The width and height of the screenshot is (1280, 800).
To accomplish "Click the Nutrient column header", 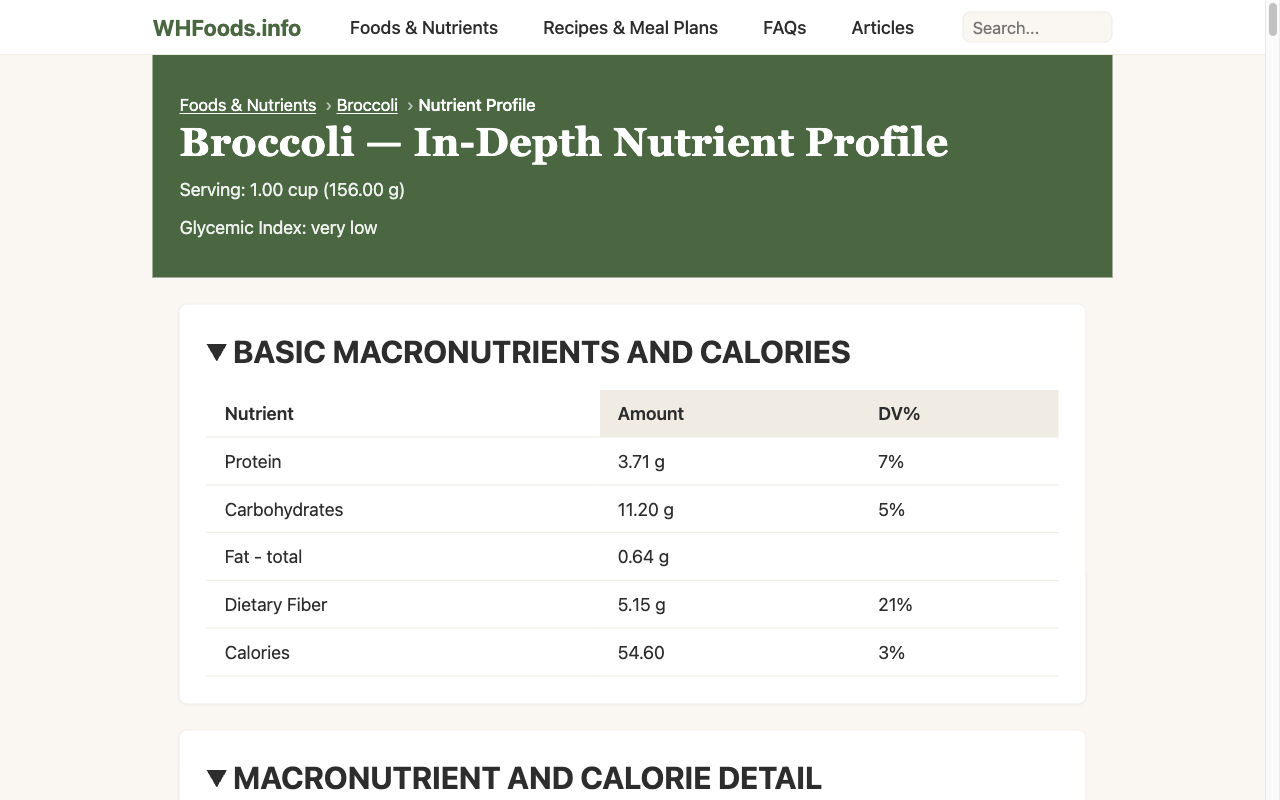I will pyautogui.click(x=259, y=413).
